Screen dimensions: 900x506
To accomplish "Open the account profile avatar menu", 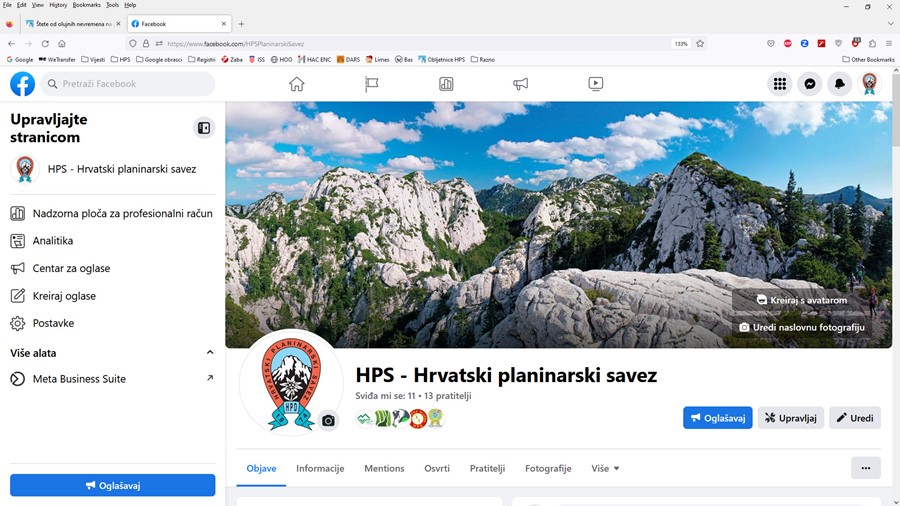I will click(x=870, y=84).
